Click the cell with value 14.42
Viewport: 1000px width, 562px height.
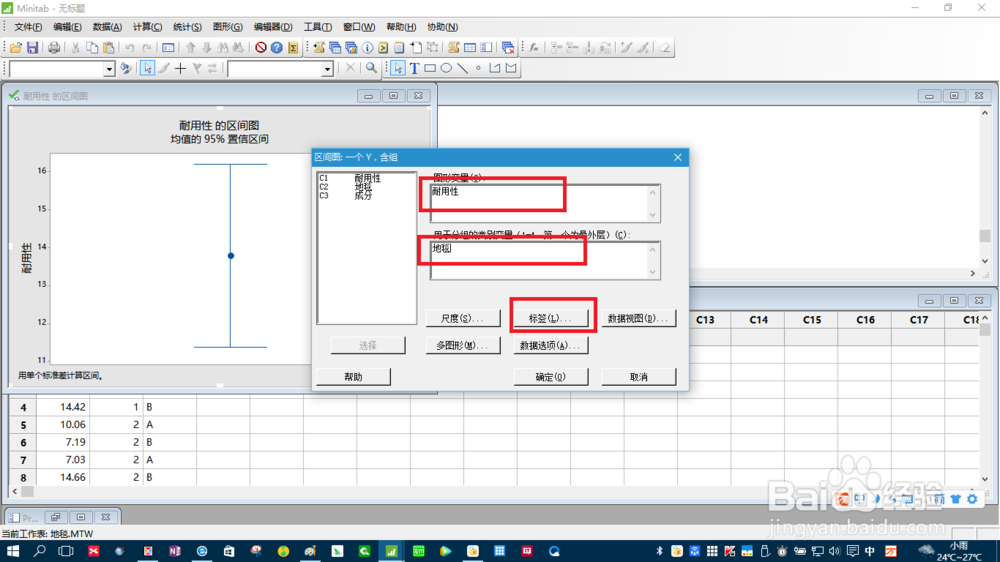point(62,406)
